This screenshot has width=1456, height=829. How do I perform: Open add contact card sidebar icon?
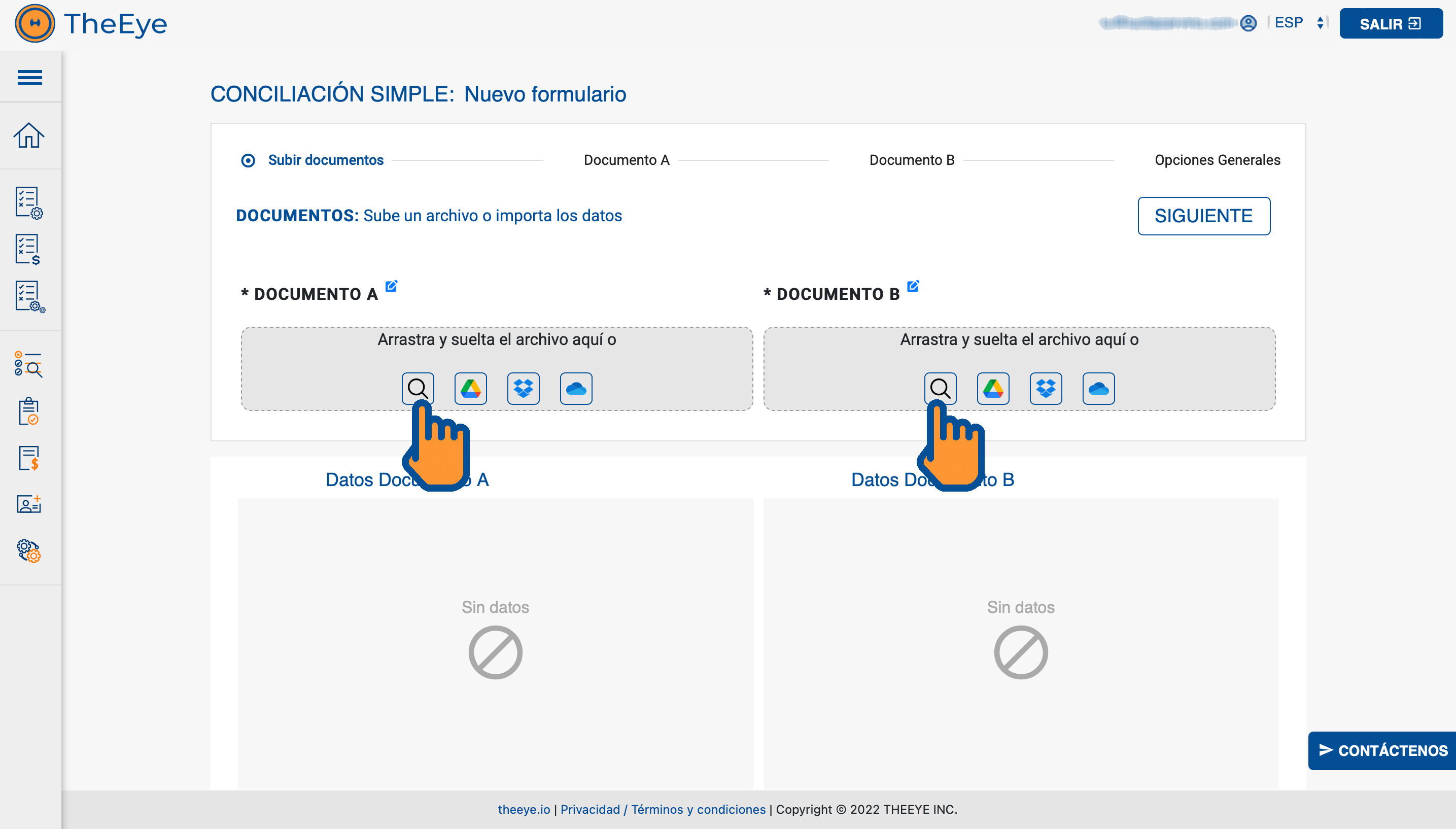29,504
